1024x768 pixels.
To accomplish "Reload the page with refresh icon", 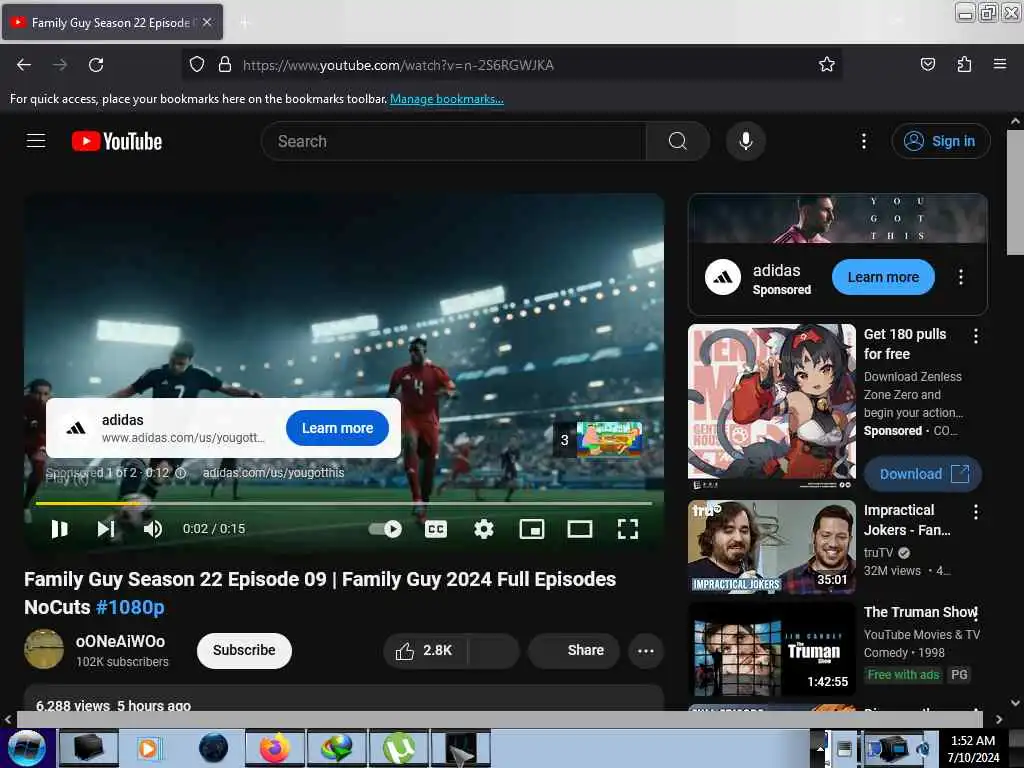I will coord(96,65).
